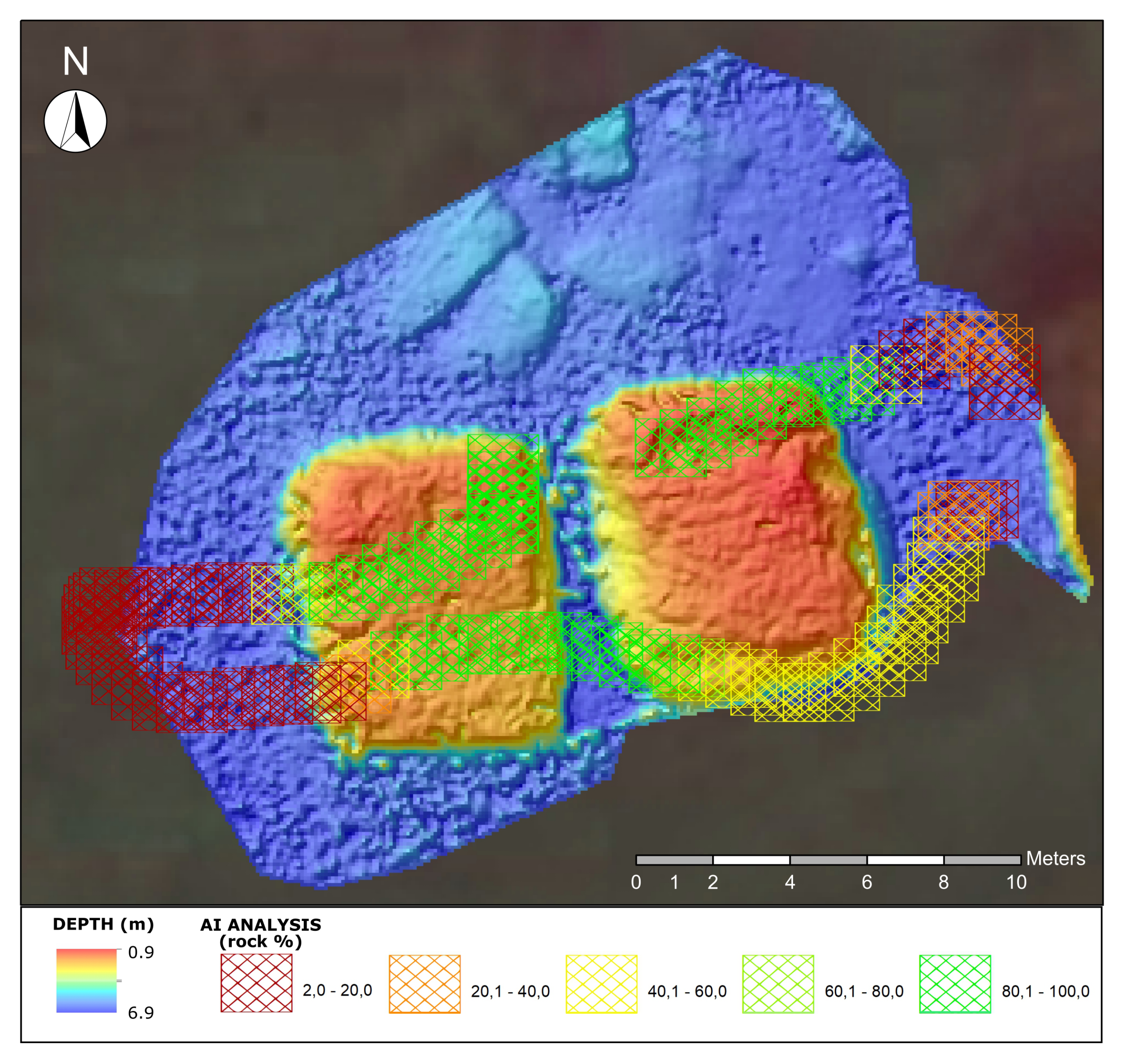Click the light green 60,1 - 80,0 swatch

tap(778, 984)
